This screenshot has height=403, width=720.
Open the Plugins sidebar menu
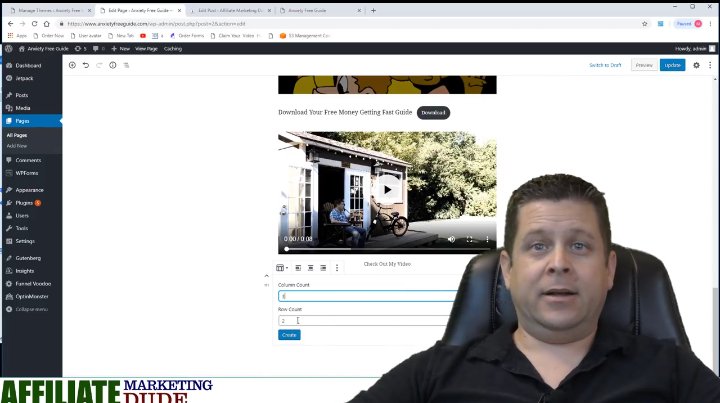(x=24, y=203)
